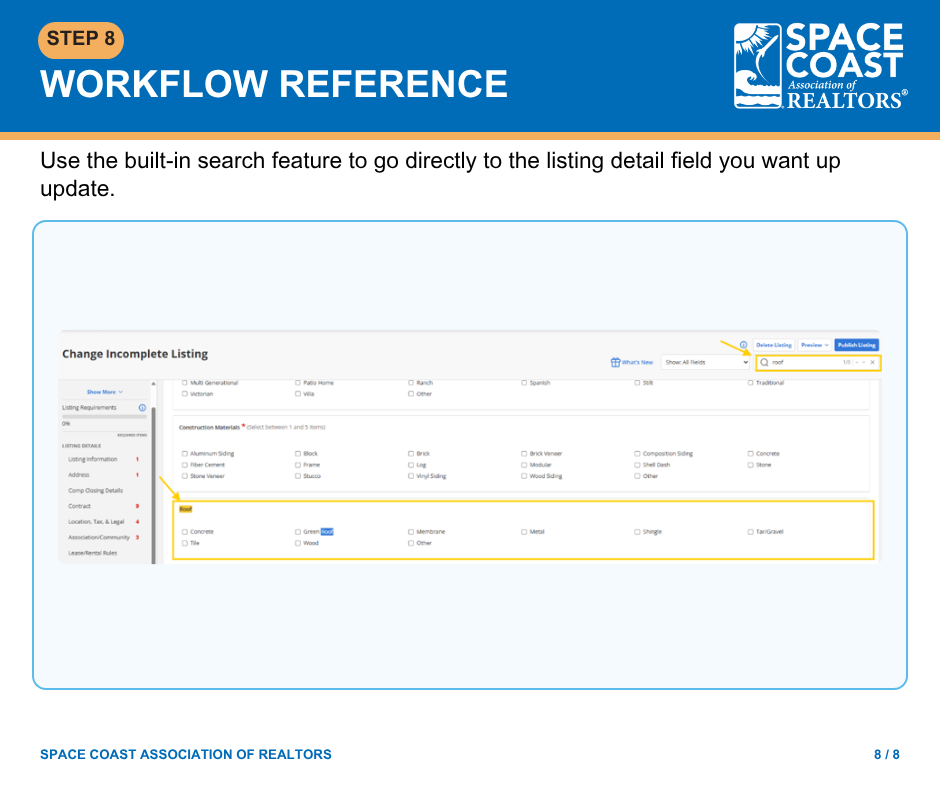
Task: Open the Listing Requirements info icon
Action: tap(142, 408)
